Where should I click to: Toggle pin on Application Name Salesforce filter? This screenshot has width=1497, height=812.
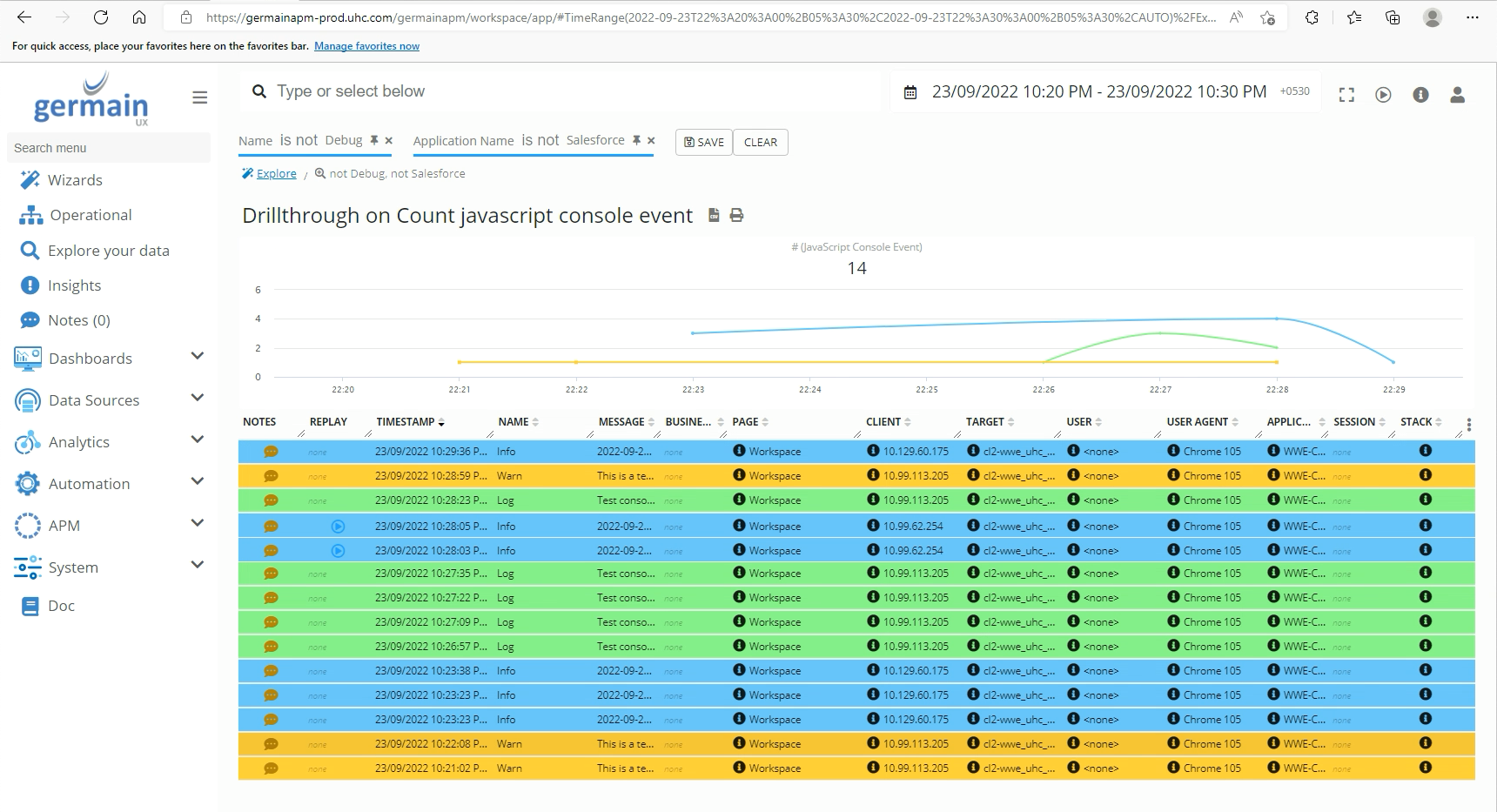tap(636, 140)
